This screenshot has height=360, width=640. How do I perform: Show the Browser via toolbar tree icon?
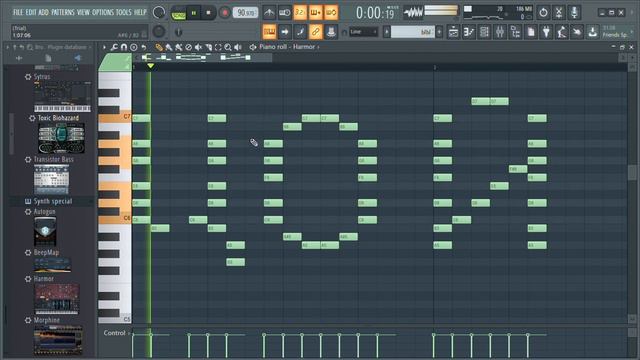515,31
